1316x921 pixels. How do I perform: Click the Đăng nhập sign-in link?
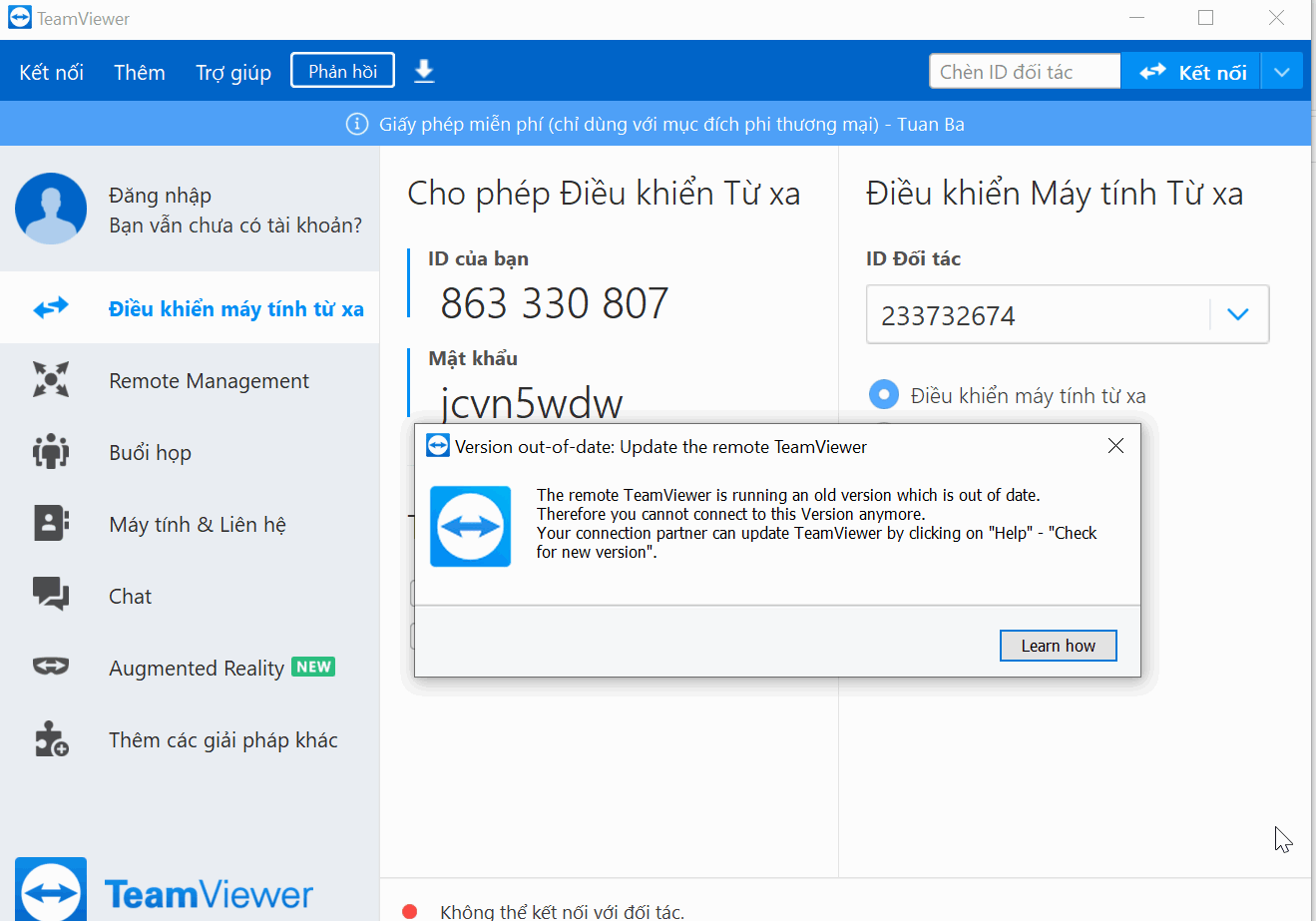(x=160, y=195)
